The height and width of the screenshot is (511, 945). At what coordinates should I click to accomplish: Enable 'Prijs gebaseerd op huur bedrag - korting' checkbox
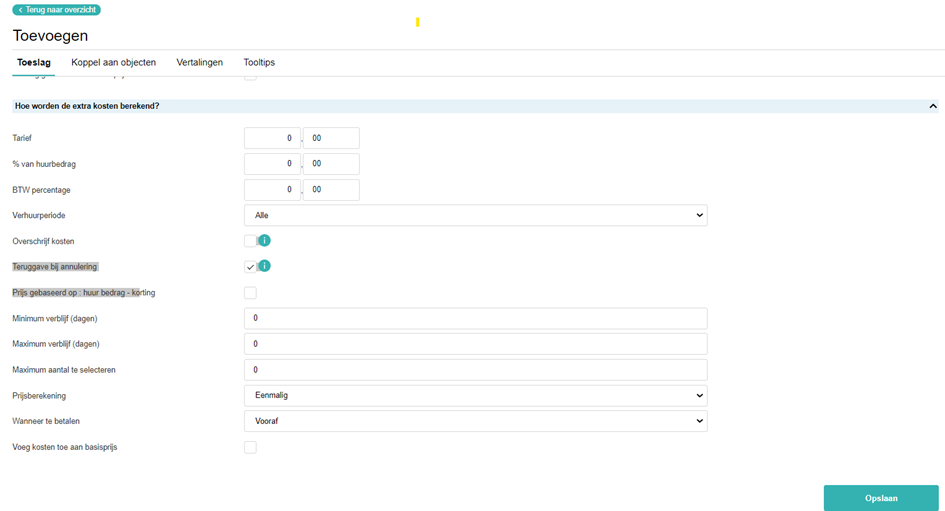[x=250, y=293]
